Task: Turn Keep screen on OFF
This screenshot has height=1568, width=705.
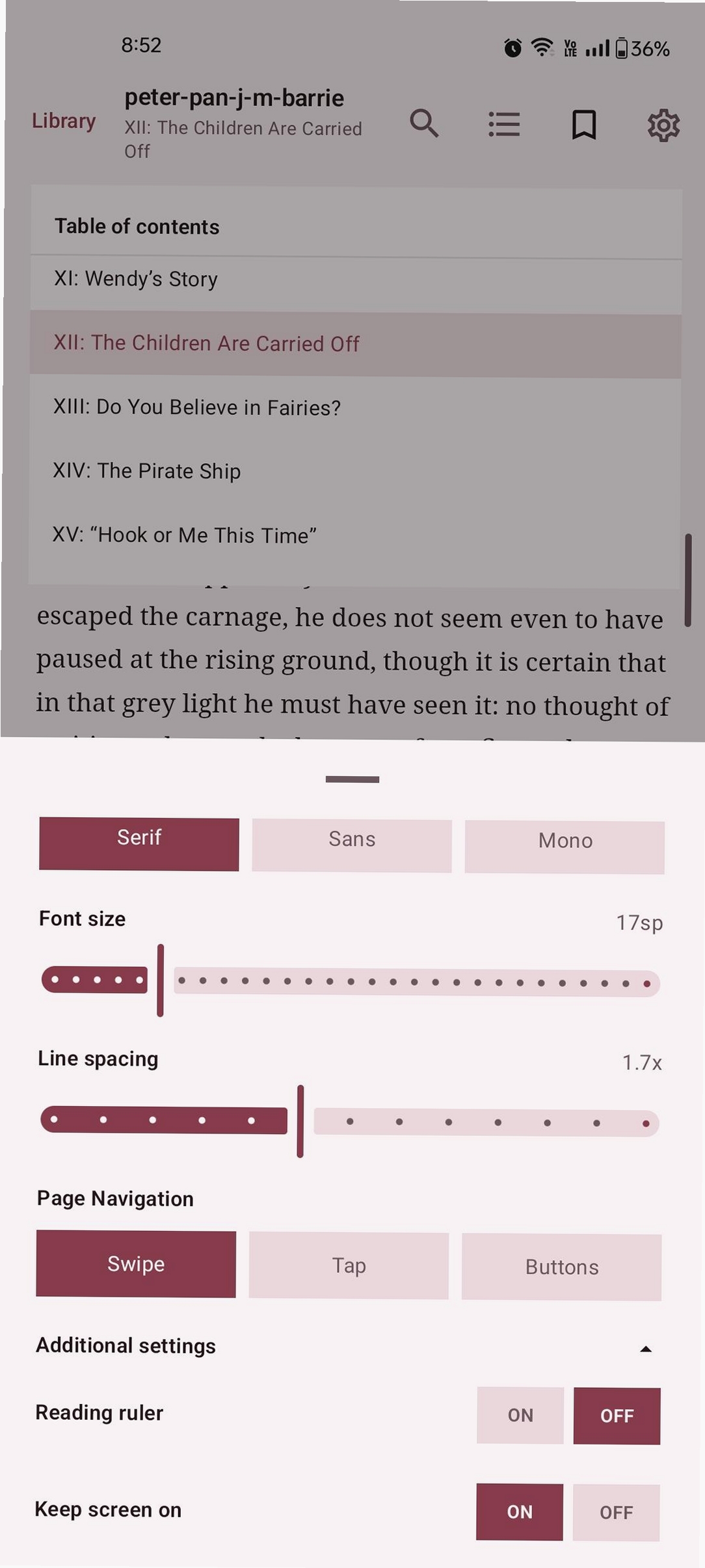Action: coord(616,1512)
